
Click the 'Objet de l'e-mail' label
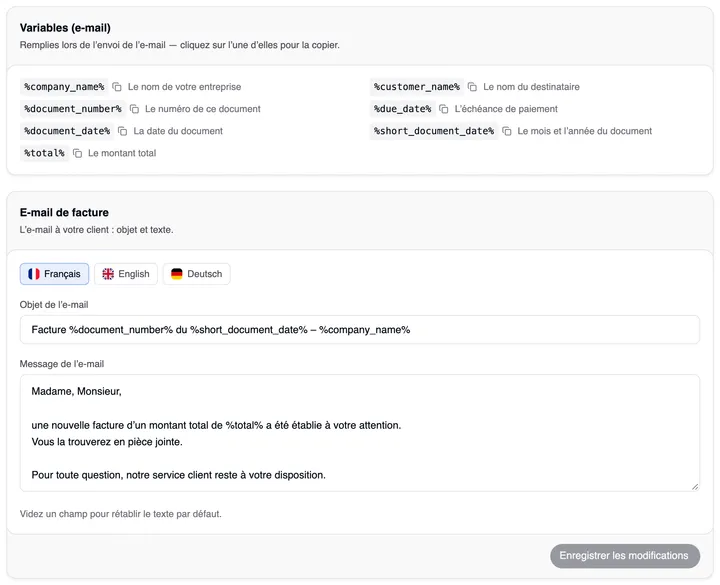(54, 304)
